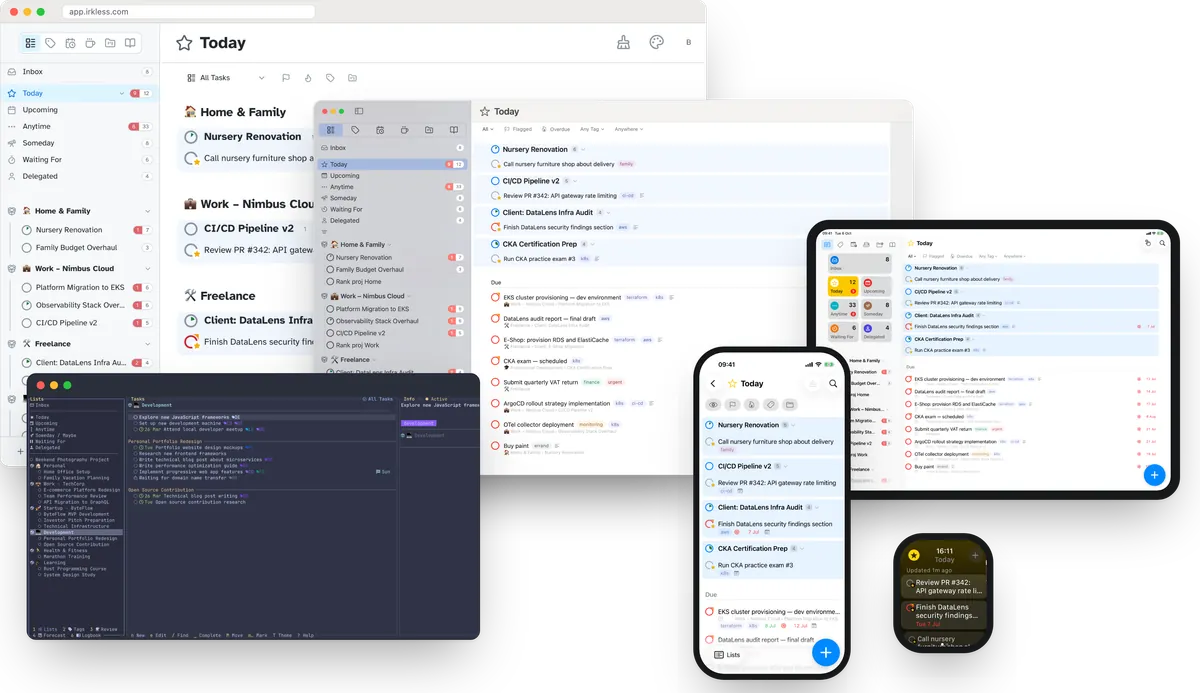Select the folder tab in browser window sidebar
Screen dimensions: 1200x693
coord(110,44)
